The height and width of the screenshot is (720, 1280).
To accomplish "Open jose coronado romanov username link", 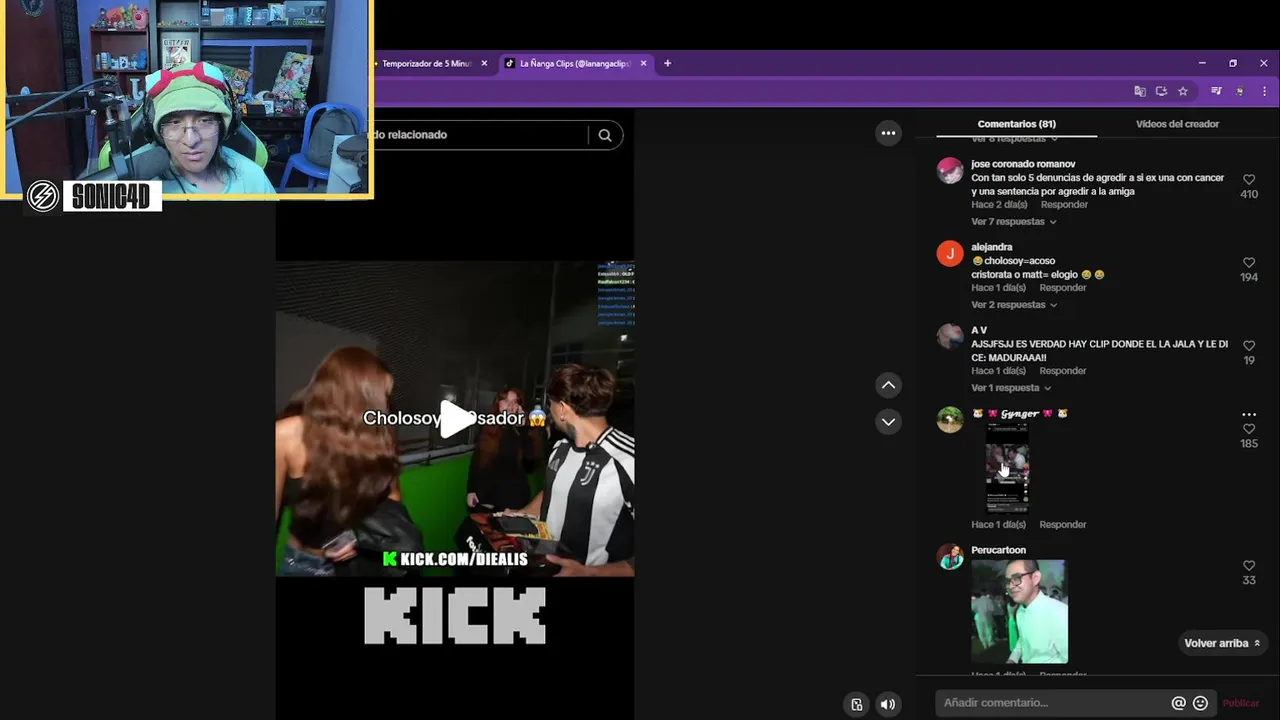I will (x=1023, y=164).
